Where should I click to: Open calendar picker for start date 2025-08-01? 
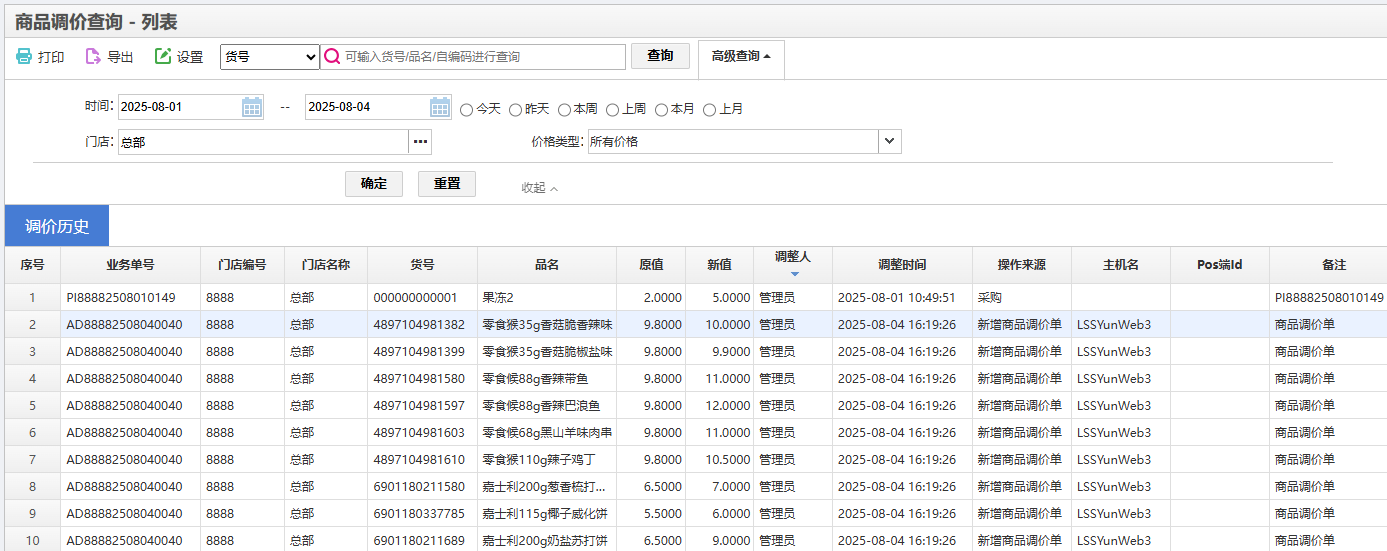(x=252, y=107)
